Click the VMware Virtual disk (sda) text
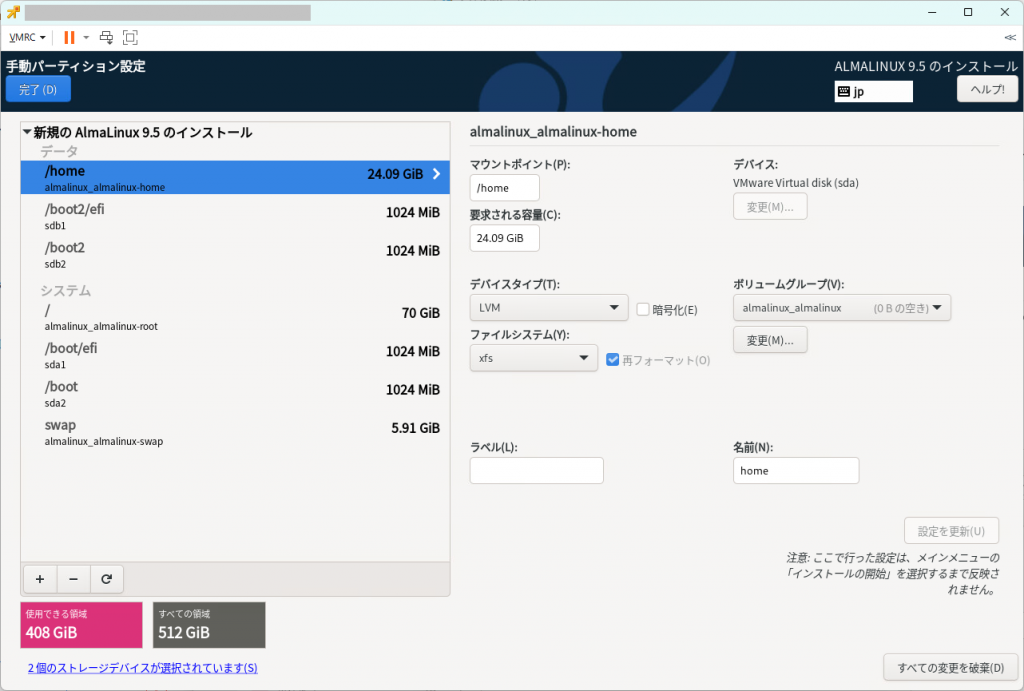Image resolution: width=1024 pixels, height=691 pixels. click(x=795, y=183)
